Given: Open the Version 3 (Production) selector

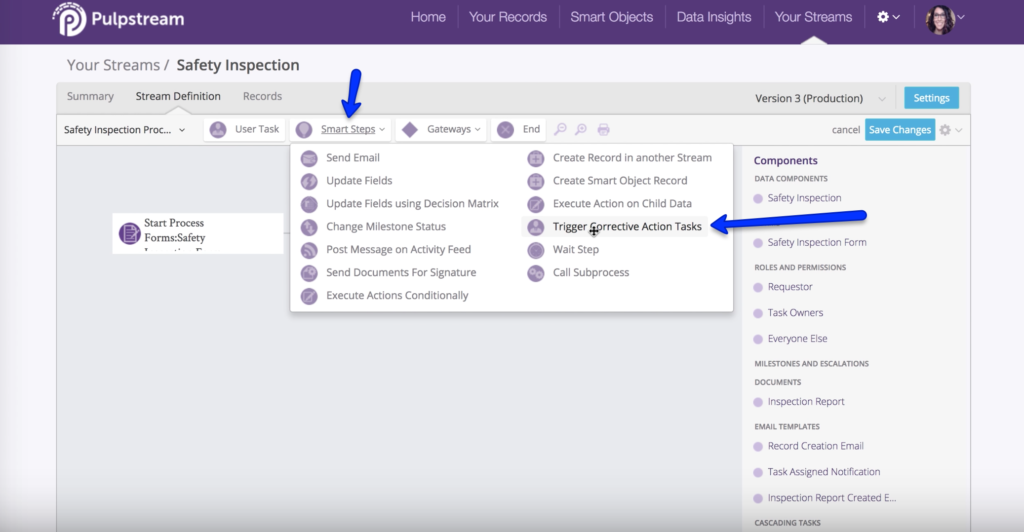Looking at the screenshot, I should 820,98.
